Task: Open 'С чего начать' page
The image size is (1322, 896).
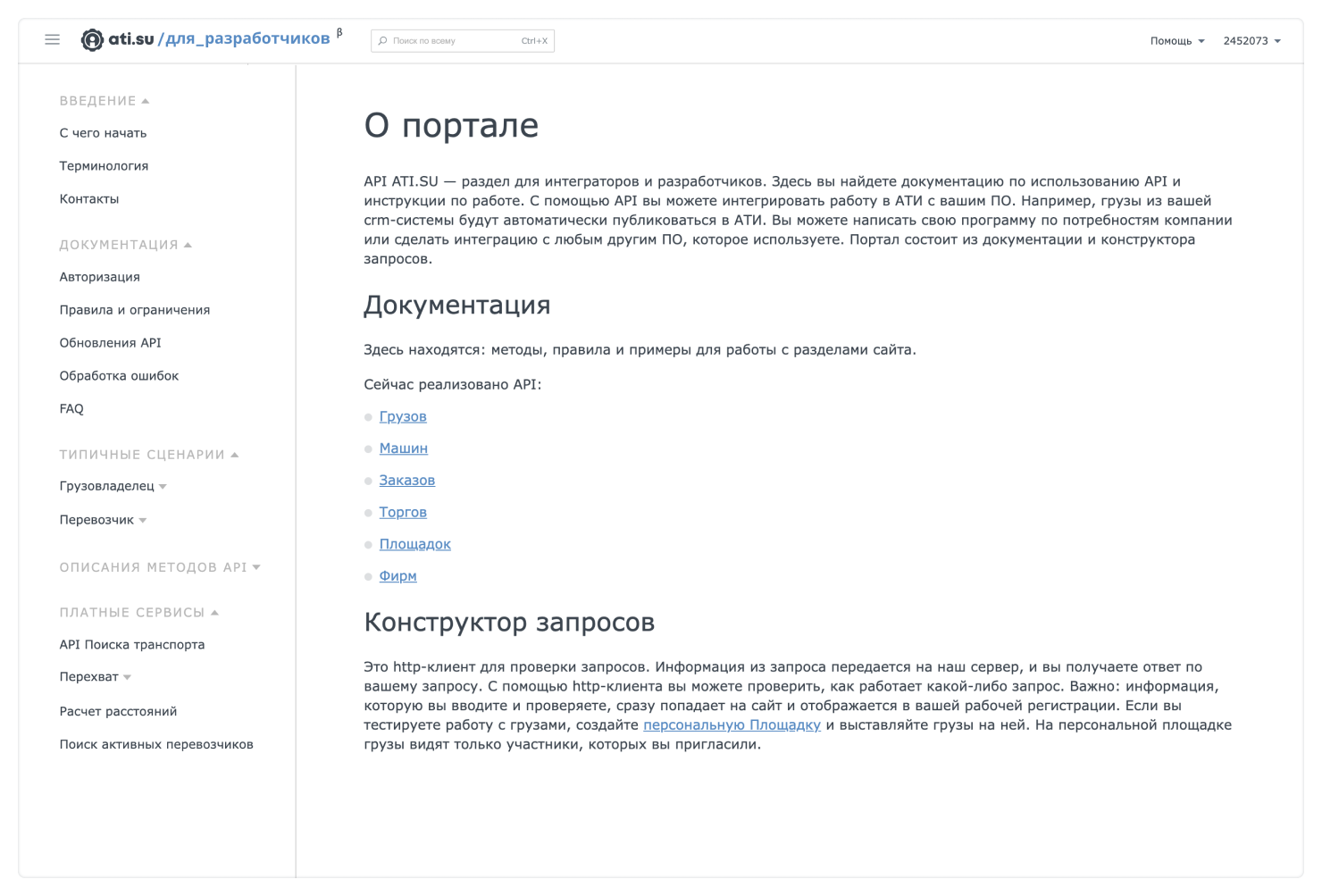Action: 104,133
